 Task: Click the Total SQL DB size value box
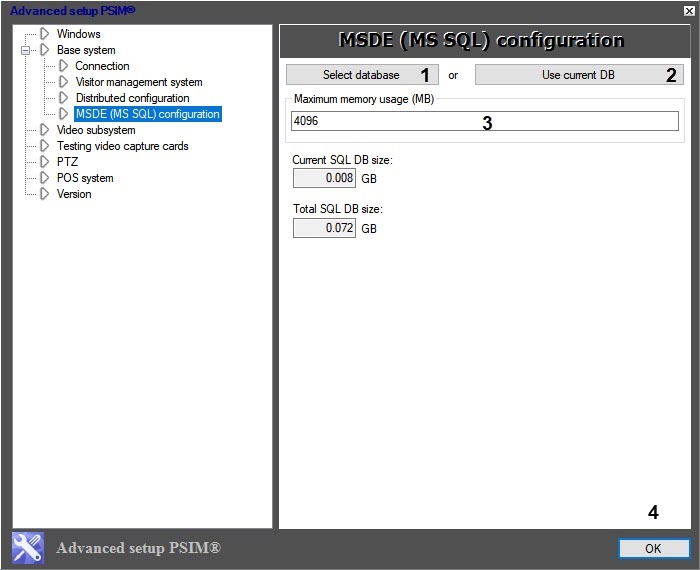324,228
